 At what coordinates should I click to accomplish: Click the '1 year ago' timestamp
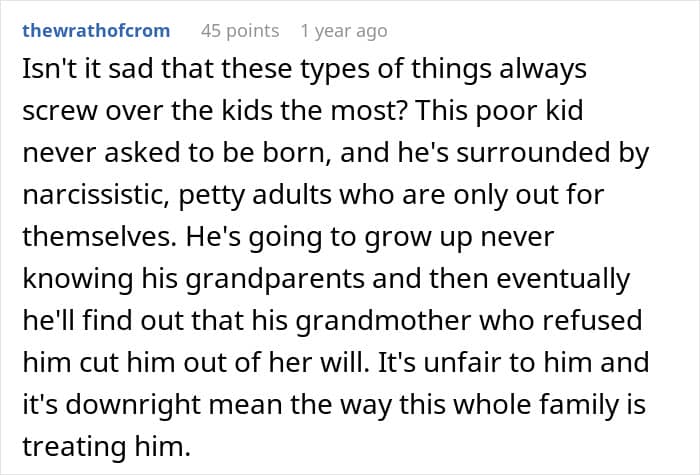pos(343,31)
